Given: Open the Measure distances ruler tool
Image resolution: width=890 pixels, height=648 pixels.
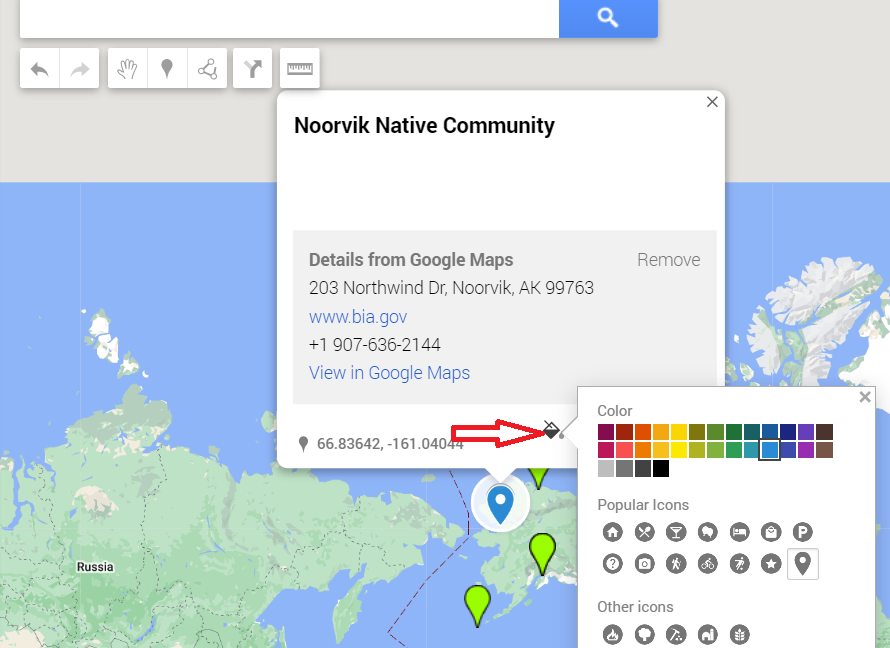Looking at the screenshot, I should [299, 69].
